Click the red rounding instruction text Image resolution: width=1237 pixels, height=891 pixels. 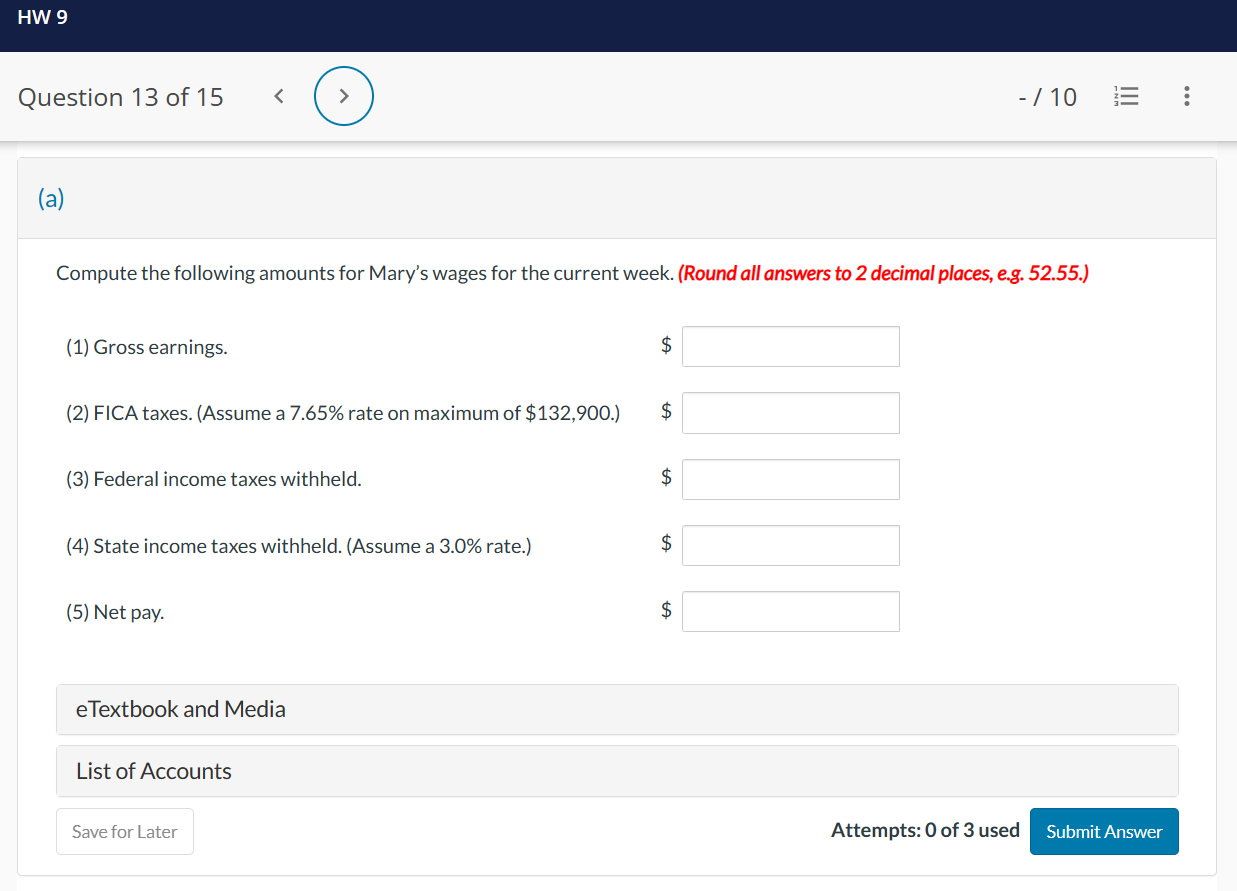click(883, 274)
